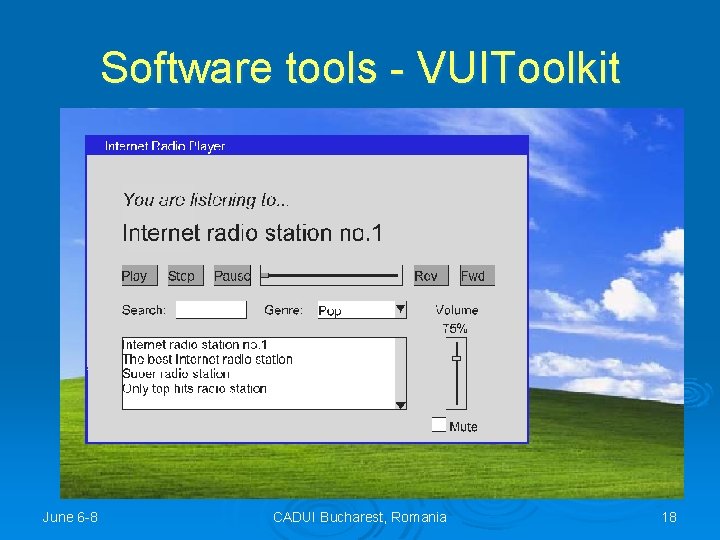The width and height of the screenshot is (720, 540).
Task: Click the Volume slider thumb
Action: coord(456,359)
